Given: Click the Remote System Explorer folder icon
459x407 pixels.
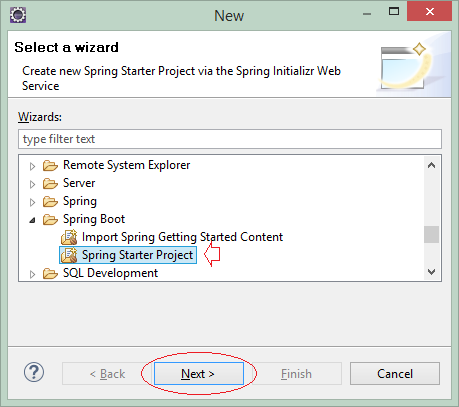Looking at the screenshot, I should pos(50,165).
